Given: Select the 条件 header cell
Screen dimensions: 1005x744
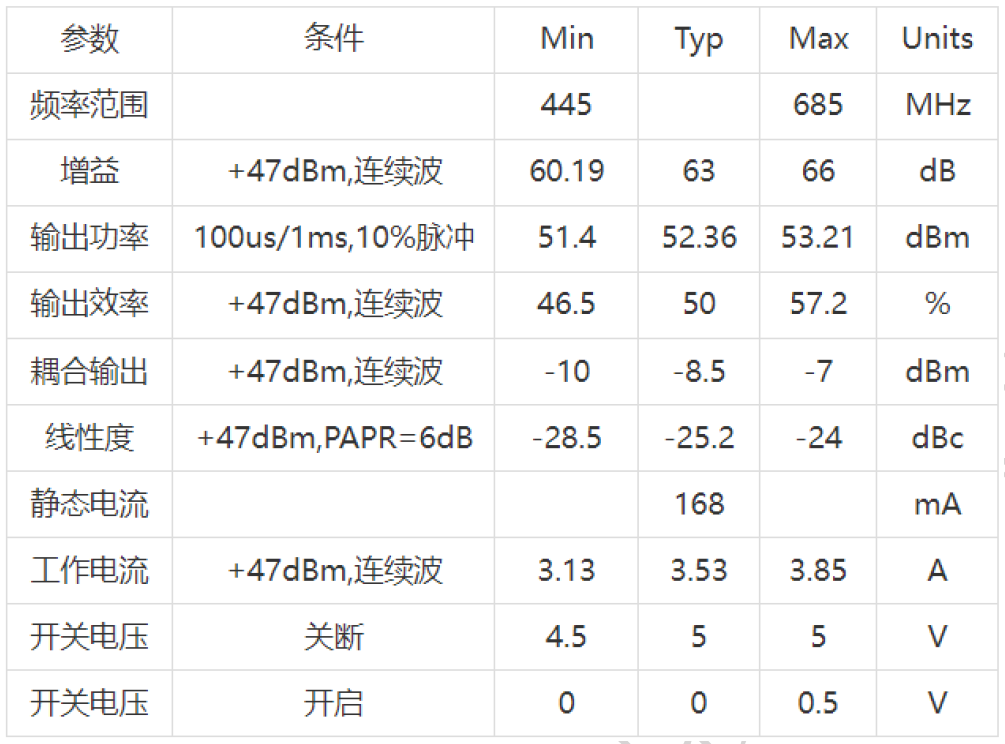Looking at the screenshot, I should [333, 38].
